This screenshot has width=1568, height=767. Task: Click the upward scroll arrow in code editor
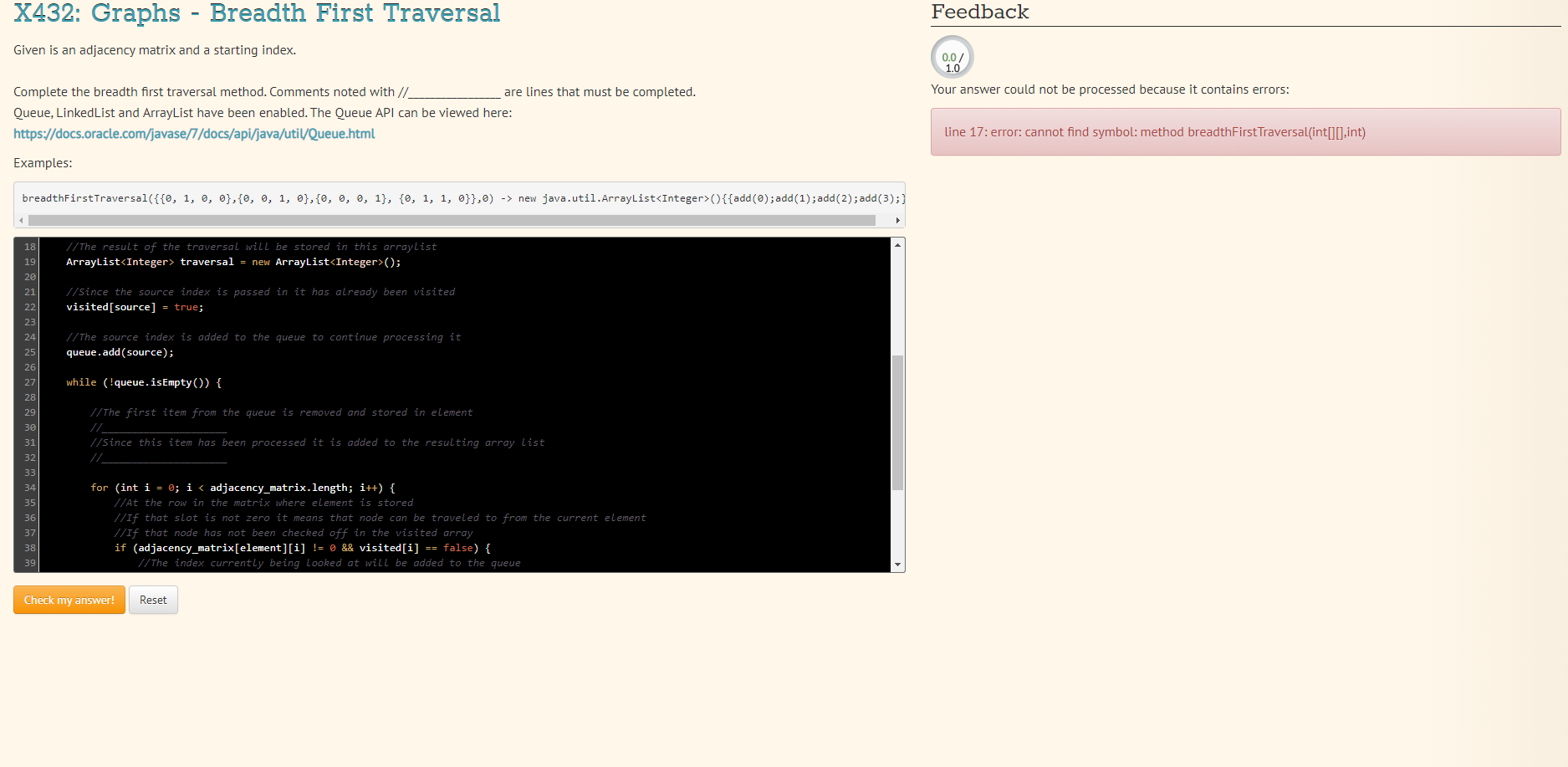(897, 243)
